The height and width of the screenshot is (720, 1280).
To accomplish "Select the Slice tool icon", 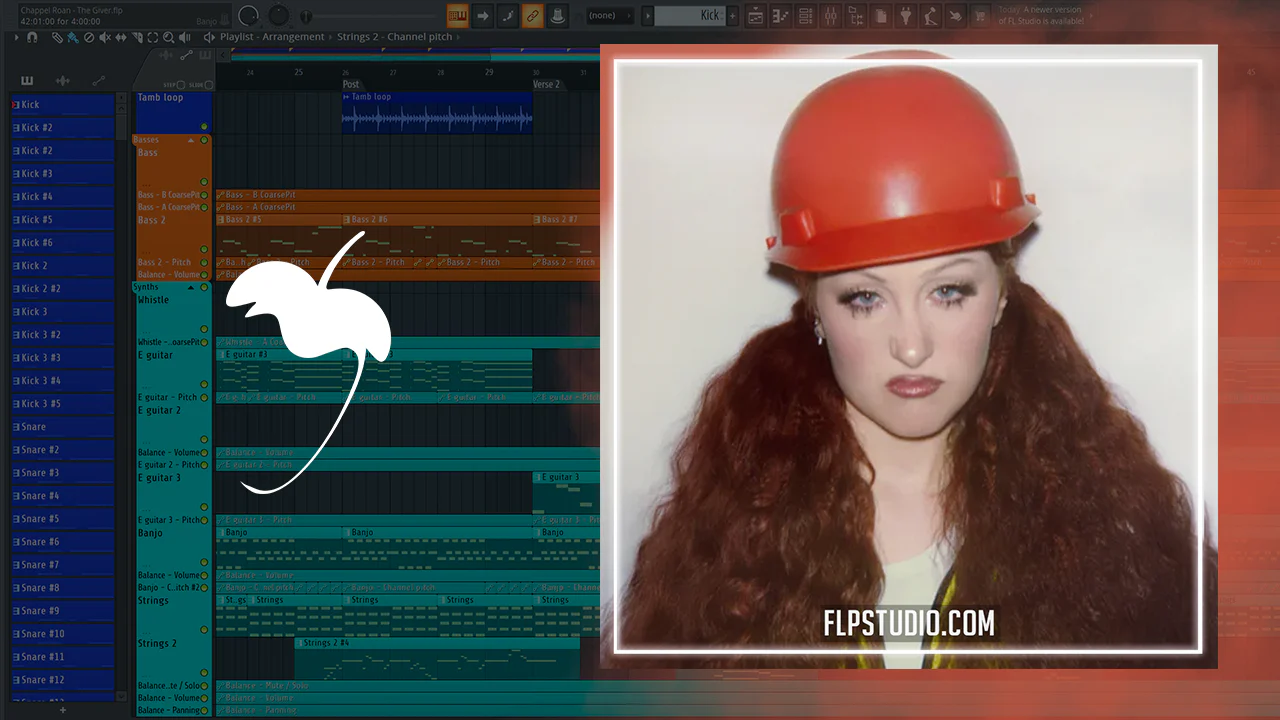I will [137, 37].
